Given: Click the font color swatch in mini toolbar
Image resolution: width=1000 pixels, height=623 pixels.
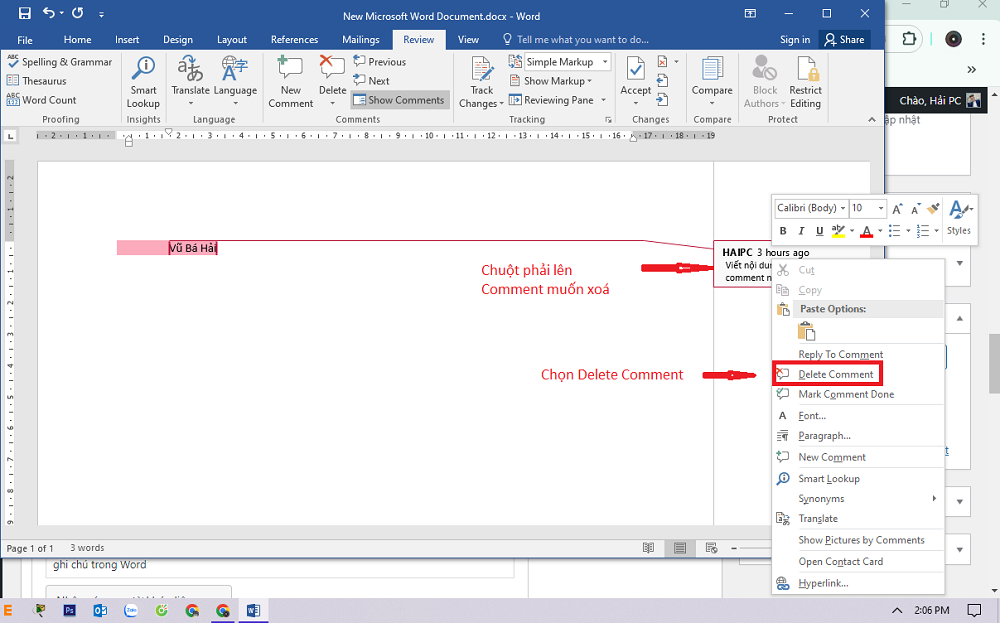Looking at the screenshot, I should 866,231.
